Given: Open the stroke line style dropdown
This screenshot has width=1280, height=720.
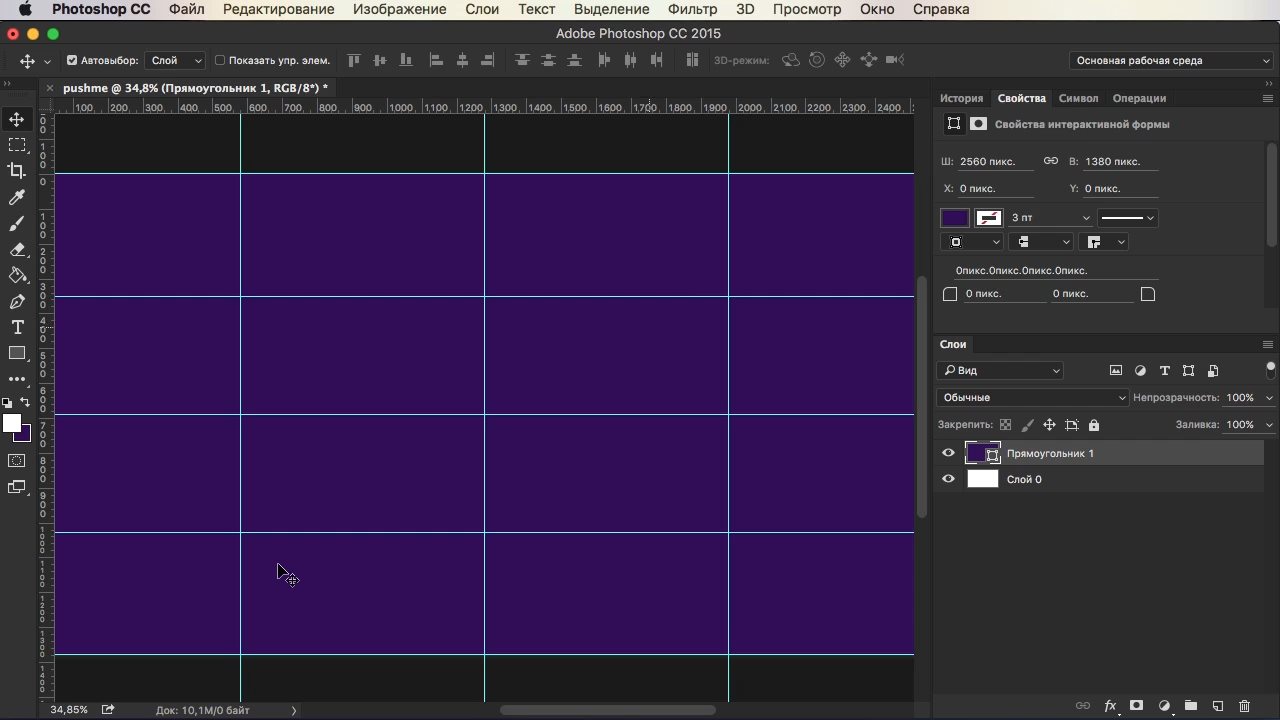Looking at the screenshot, I should pyautogui.click(x=1127, y=218).
